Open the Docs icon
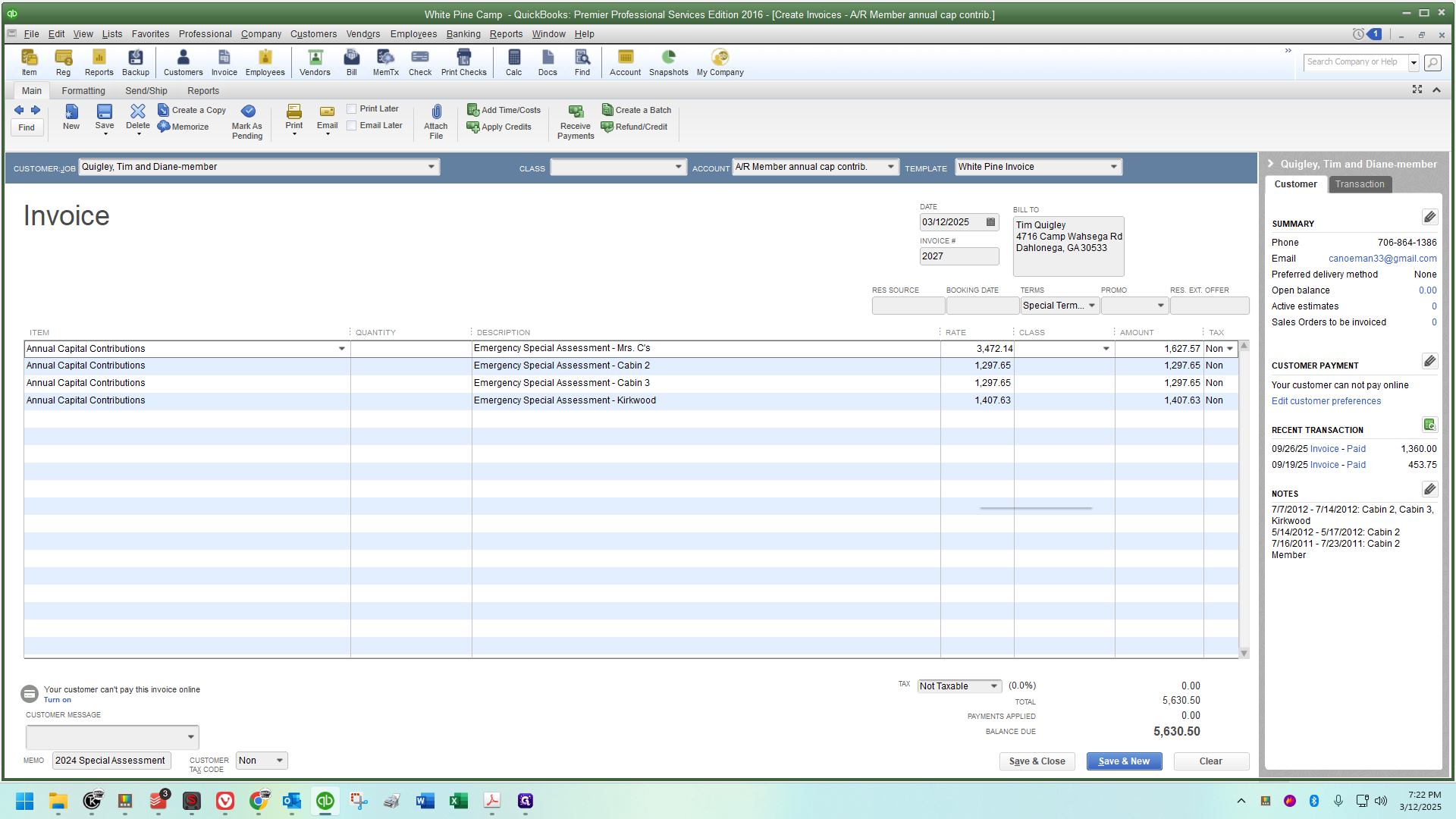The image size is (1456, 819). 548,62
